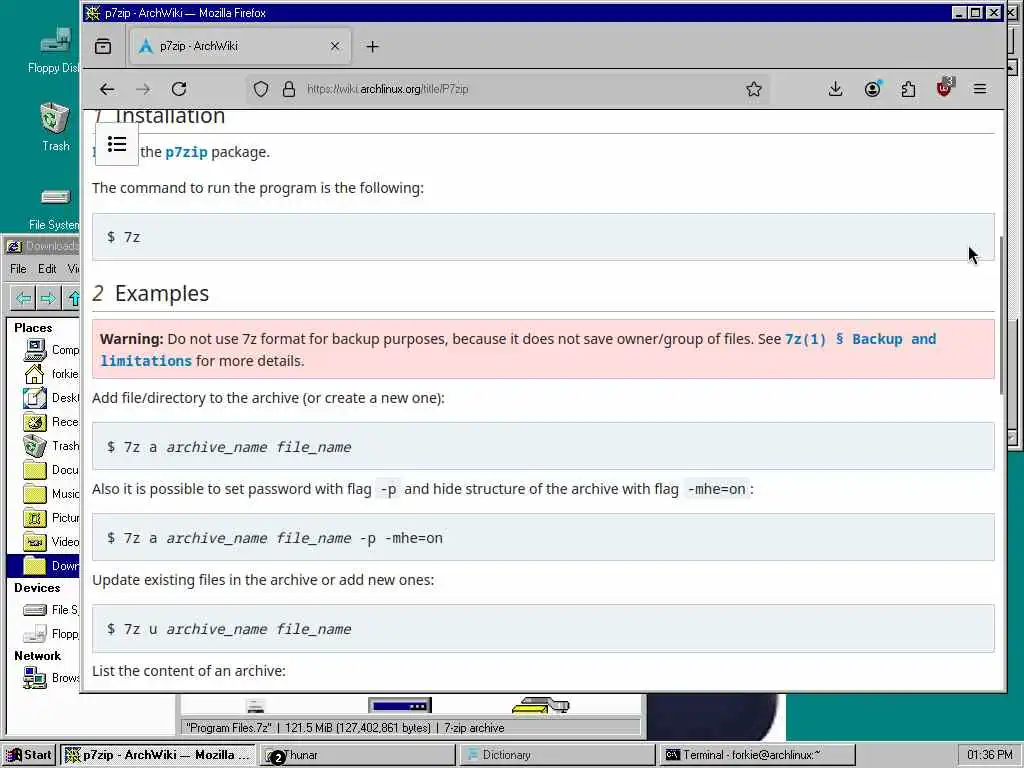
Task: Open the Firefox account icon
Action: [x=872, y=89]
